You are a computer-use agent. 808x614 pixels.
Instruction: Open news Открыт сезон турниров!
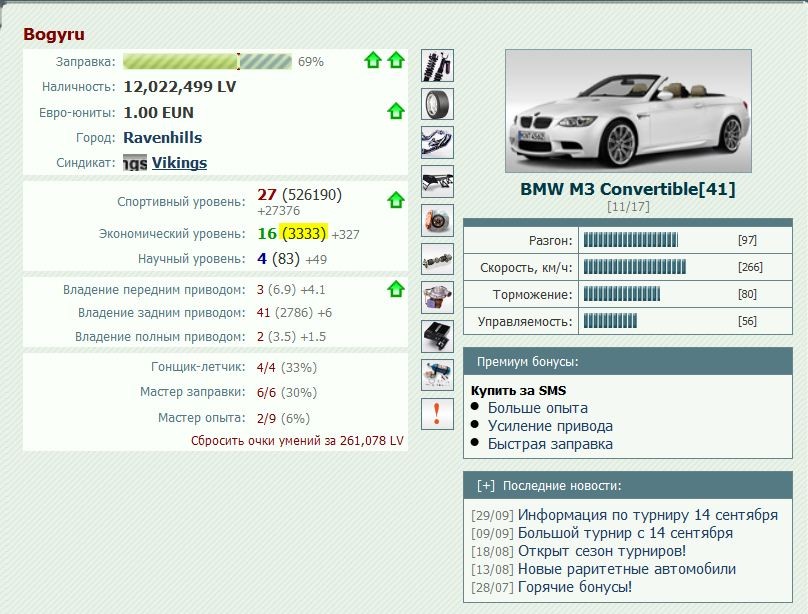tap(602, 551)
